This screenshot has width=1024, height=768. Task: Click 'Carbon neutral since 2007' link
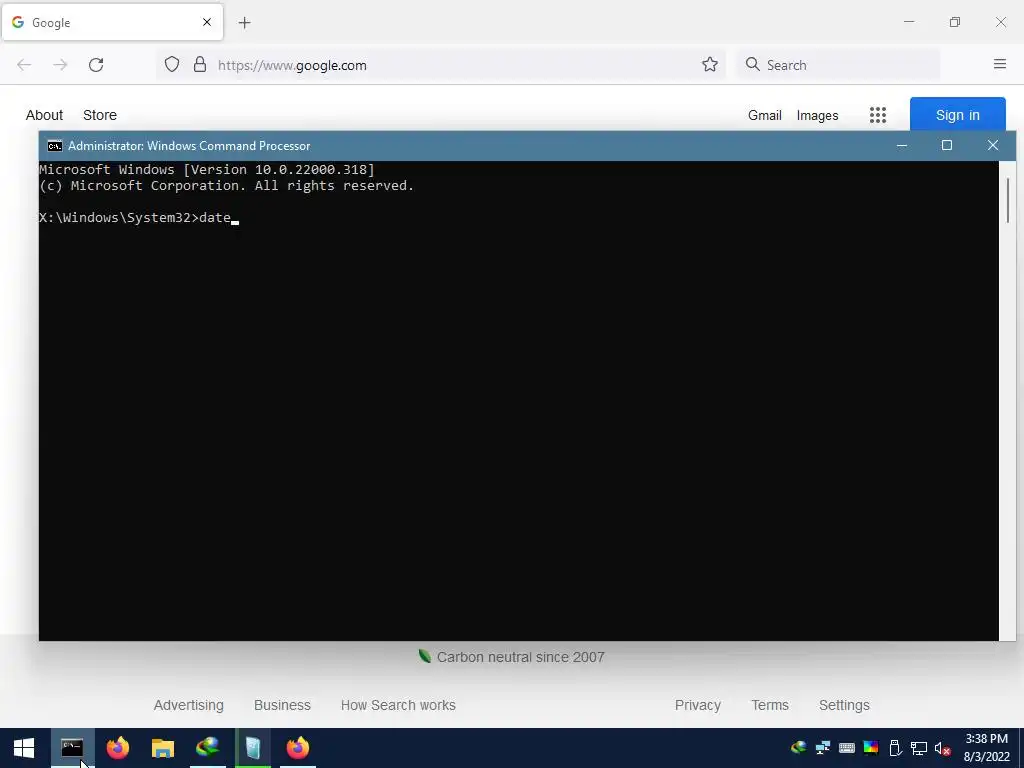(520, 657)
